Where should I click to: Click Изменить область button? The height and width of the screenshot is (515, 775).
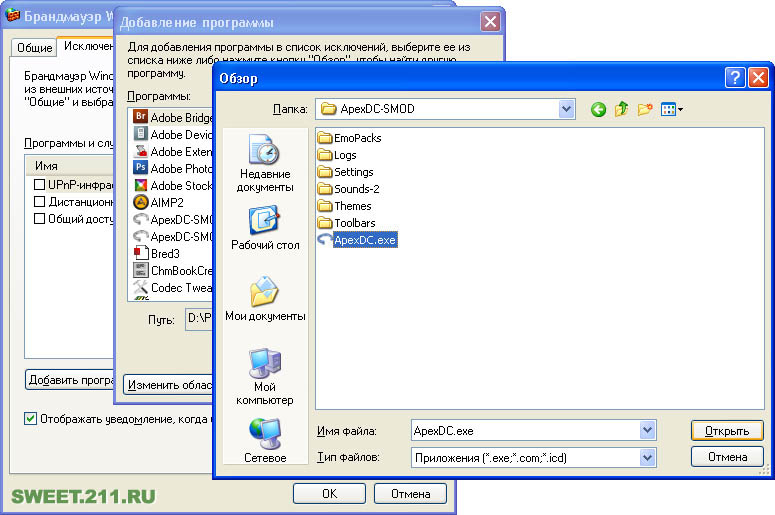click(x=168, y=385)
